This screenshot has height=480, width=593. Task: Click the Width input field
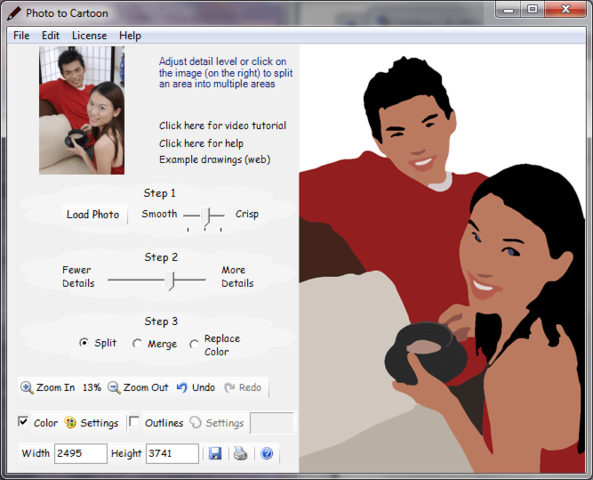pos(81,453)
